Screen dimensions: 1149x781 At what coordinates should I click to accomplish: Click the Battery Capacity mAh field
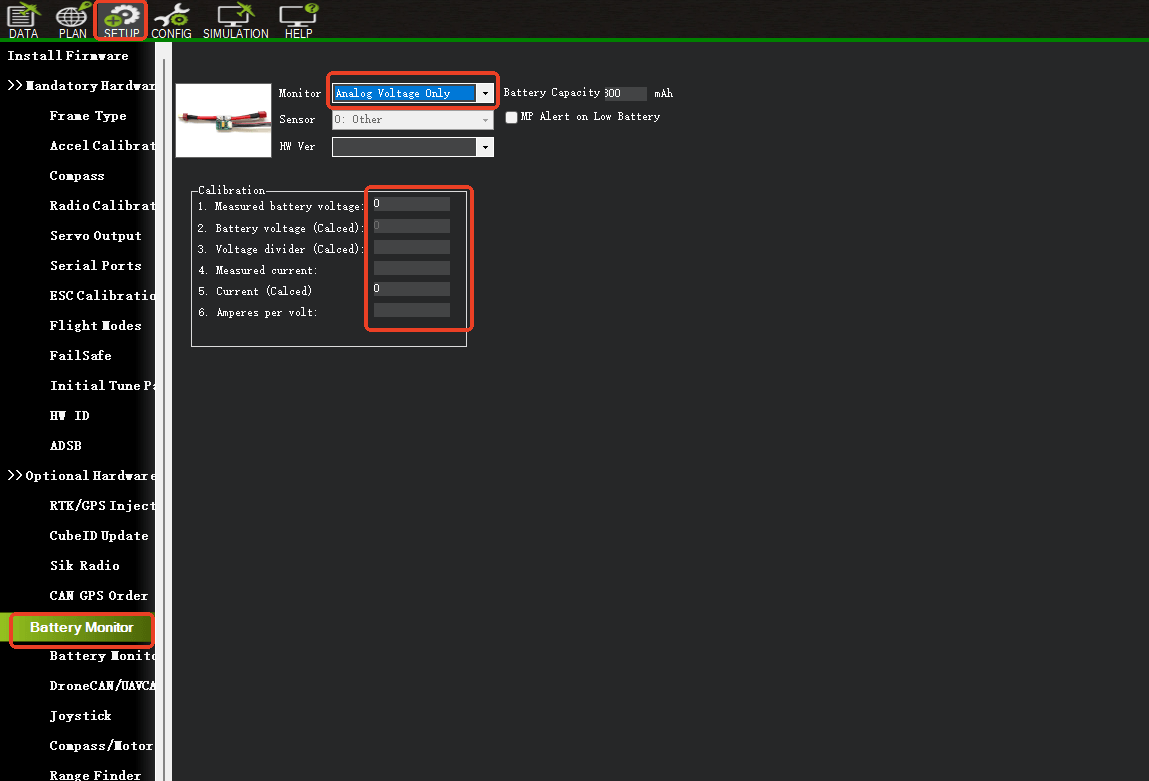tap(625, 93)
